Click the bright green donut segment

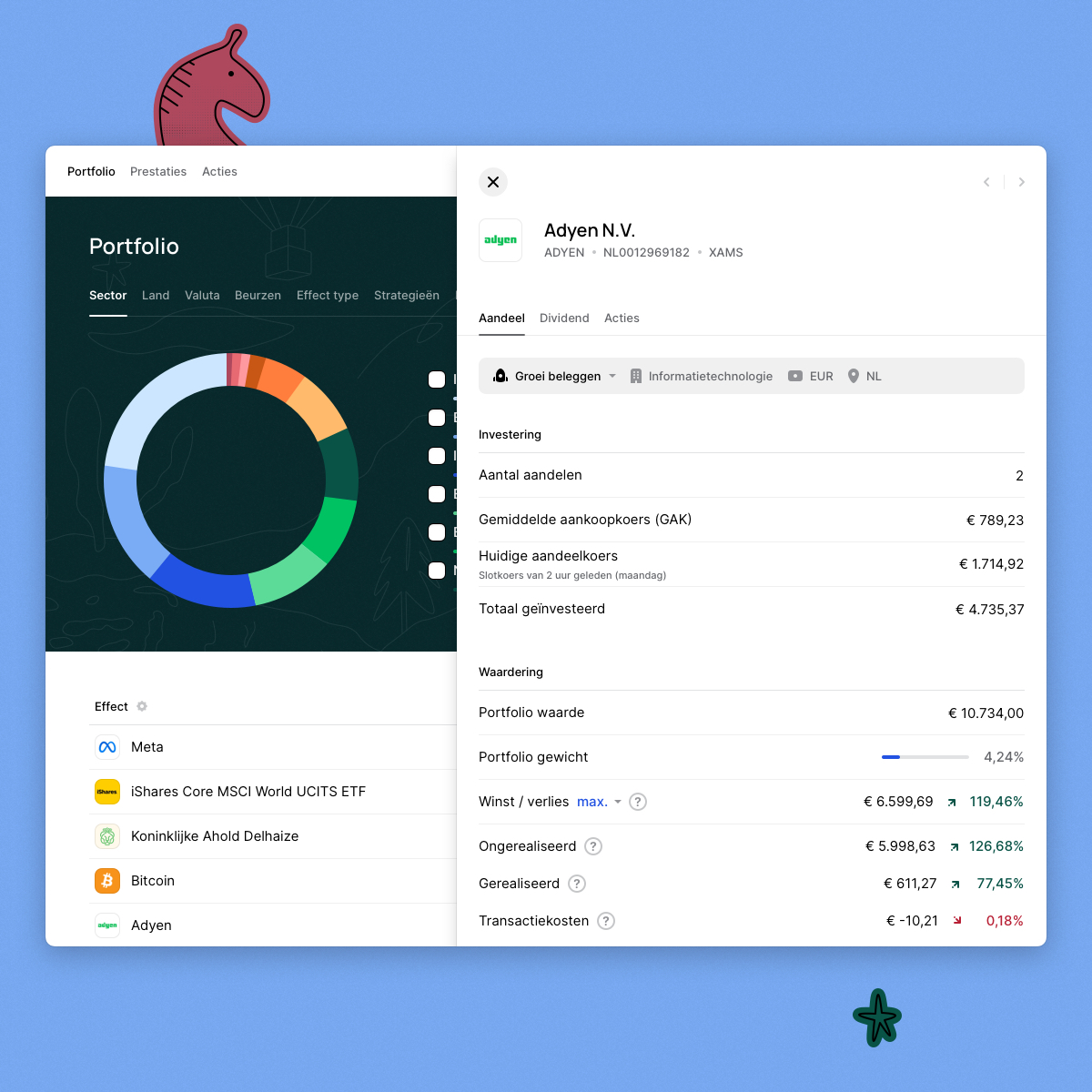(x=332, y=528)
